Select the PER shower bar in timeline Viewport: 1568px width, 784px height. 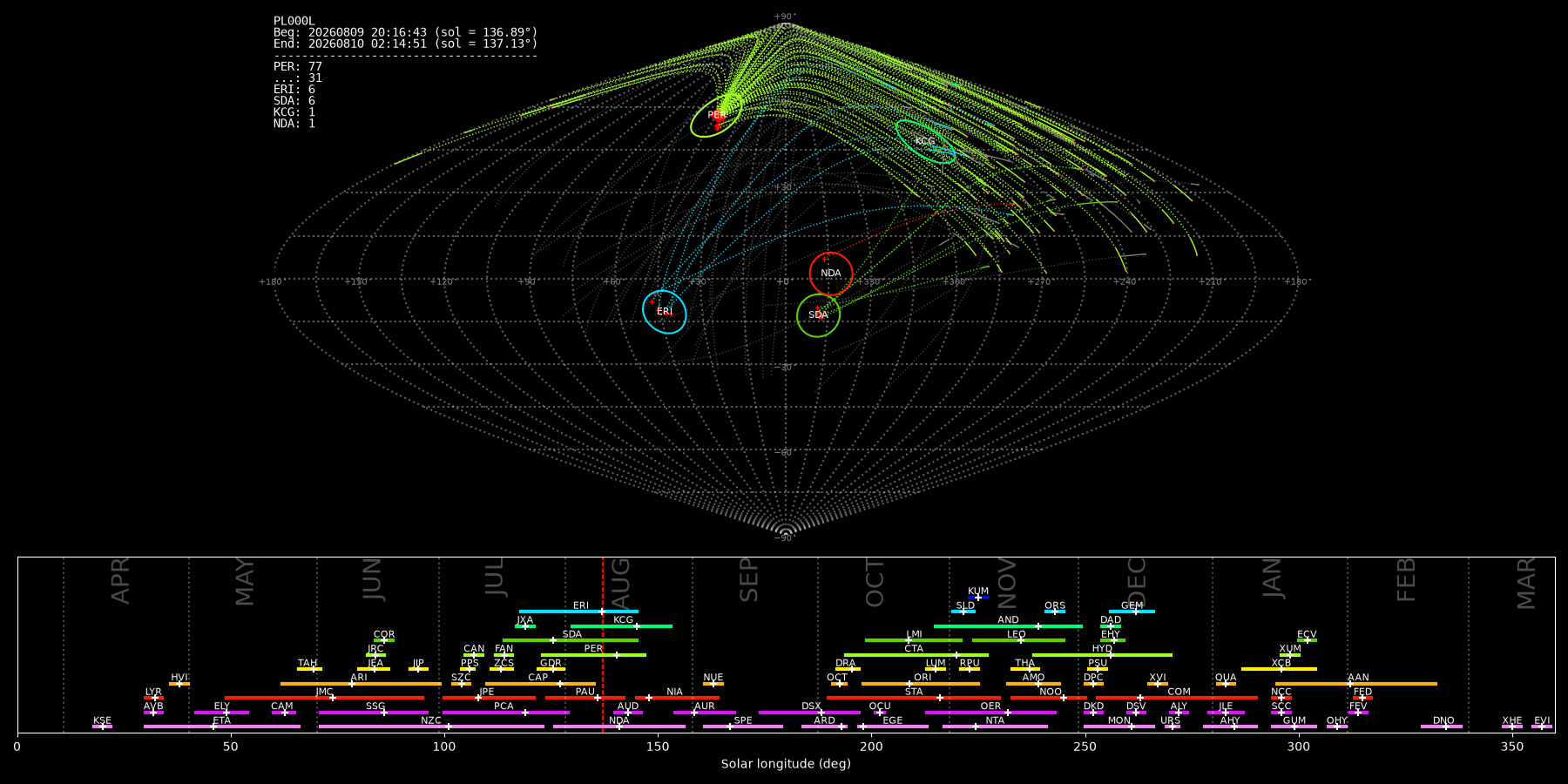(593, 655)
